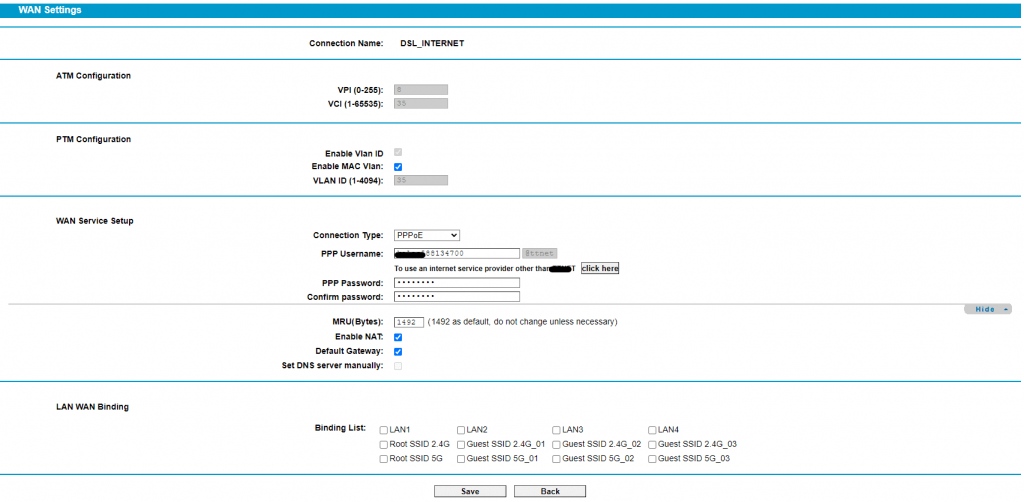
Task: Select the Confirm password field
Action: point(457,297)
